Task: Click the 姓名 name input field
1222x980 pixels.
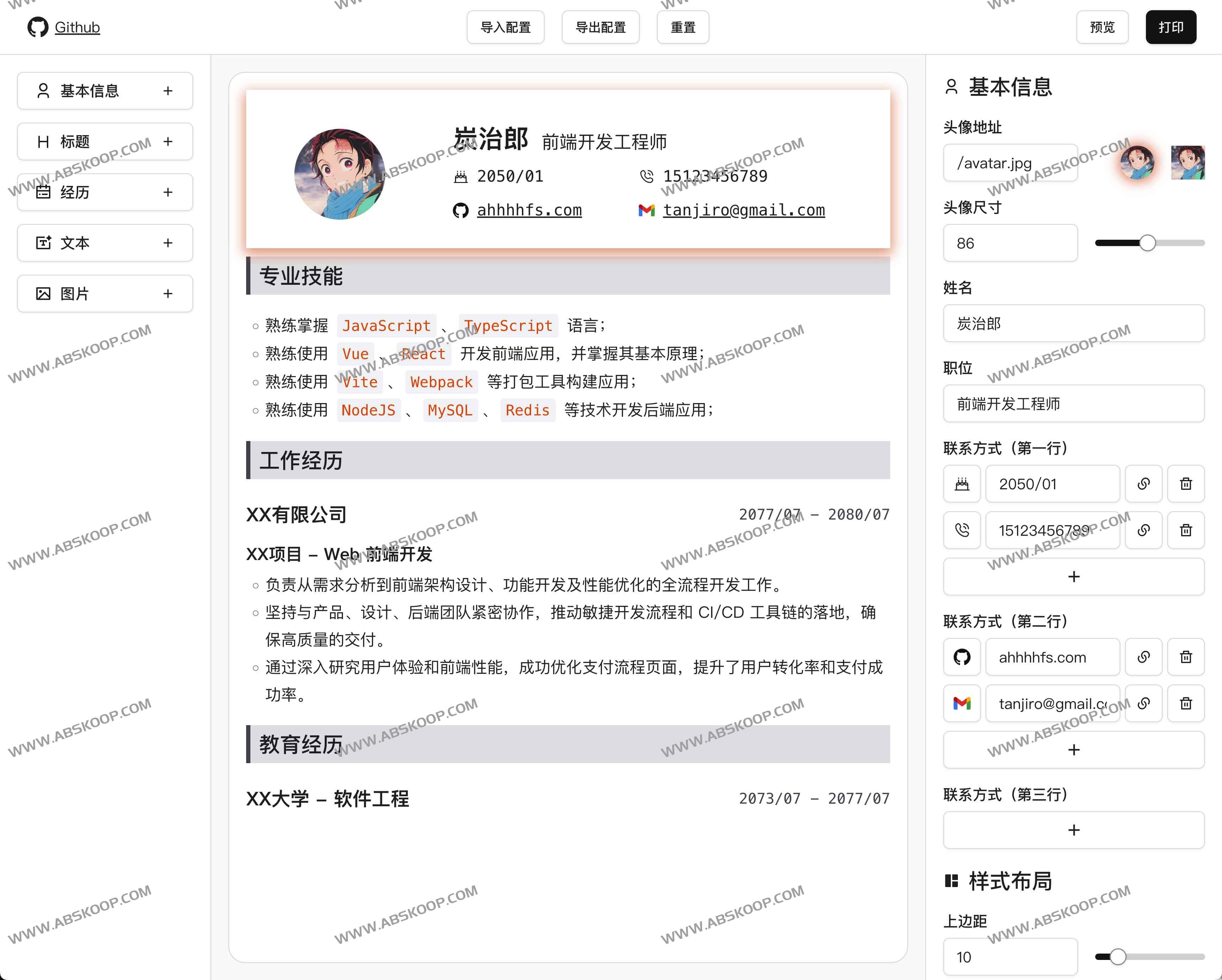Action: pyautogui.click(x=1073, y=323)
